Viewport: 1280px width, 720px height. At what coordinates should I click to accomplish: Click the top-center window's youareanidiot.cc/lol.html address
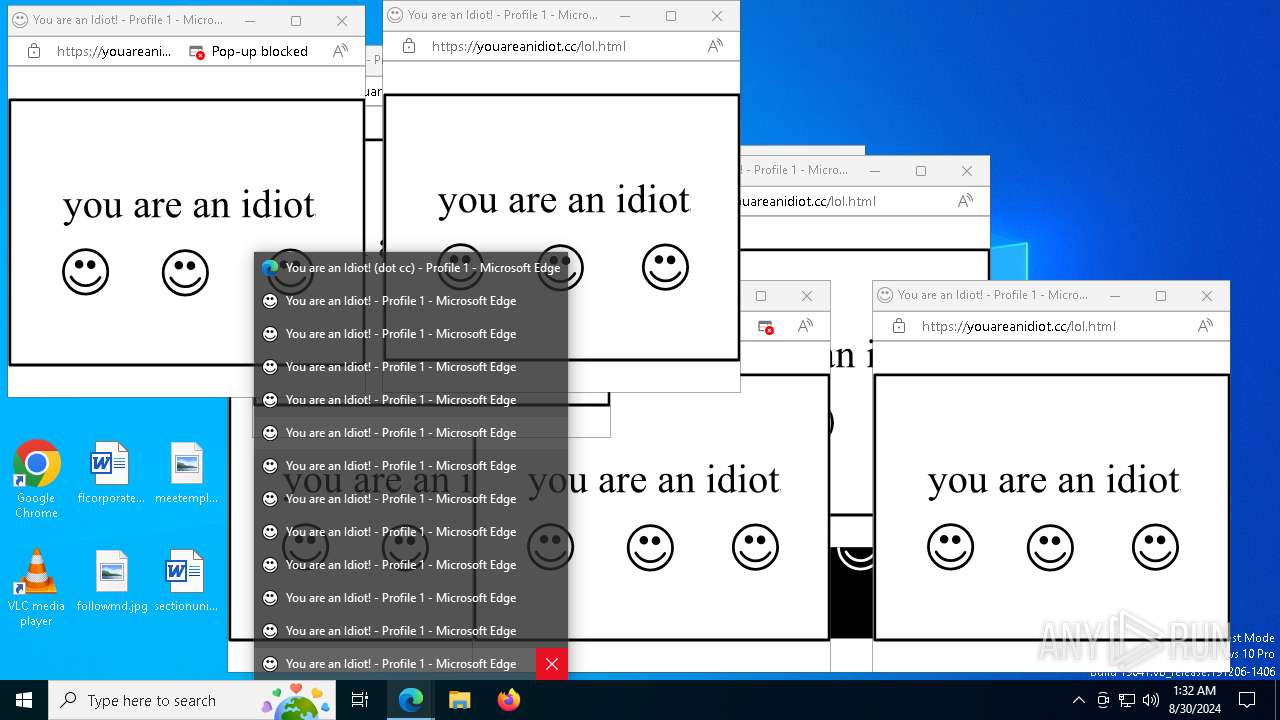click(x=529, y=46)
